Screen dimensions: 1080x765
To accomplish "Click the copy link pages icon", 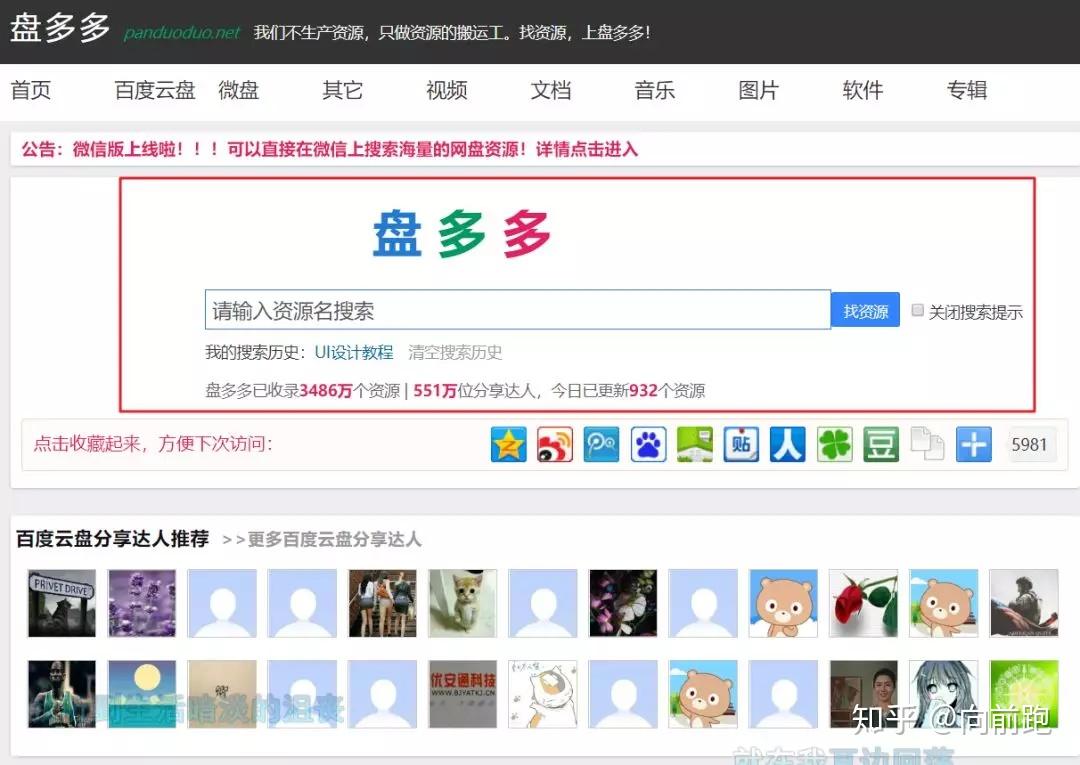I will 927,444.
